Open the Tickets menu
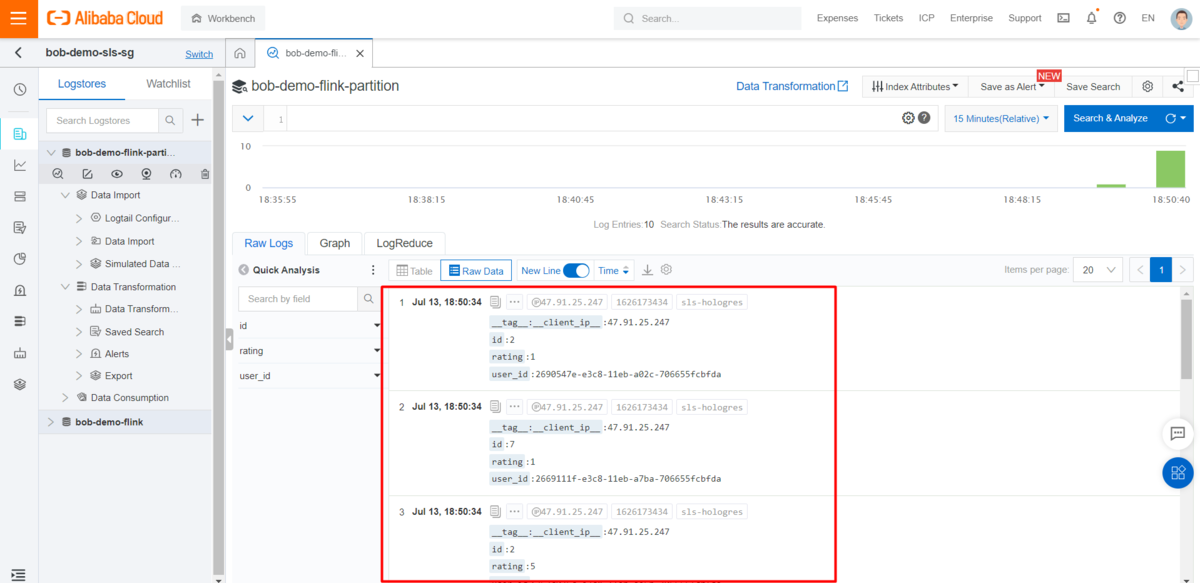The image size is (1200, 583). coord(888,18)
